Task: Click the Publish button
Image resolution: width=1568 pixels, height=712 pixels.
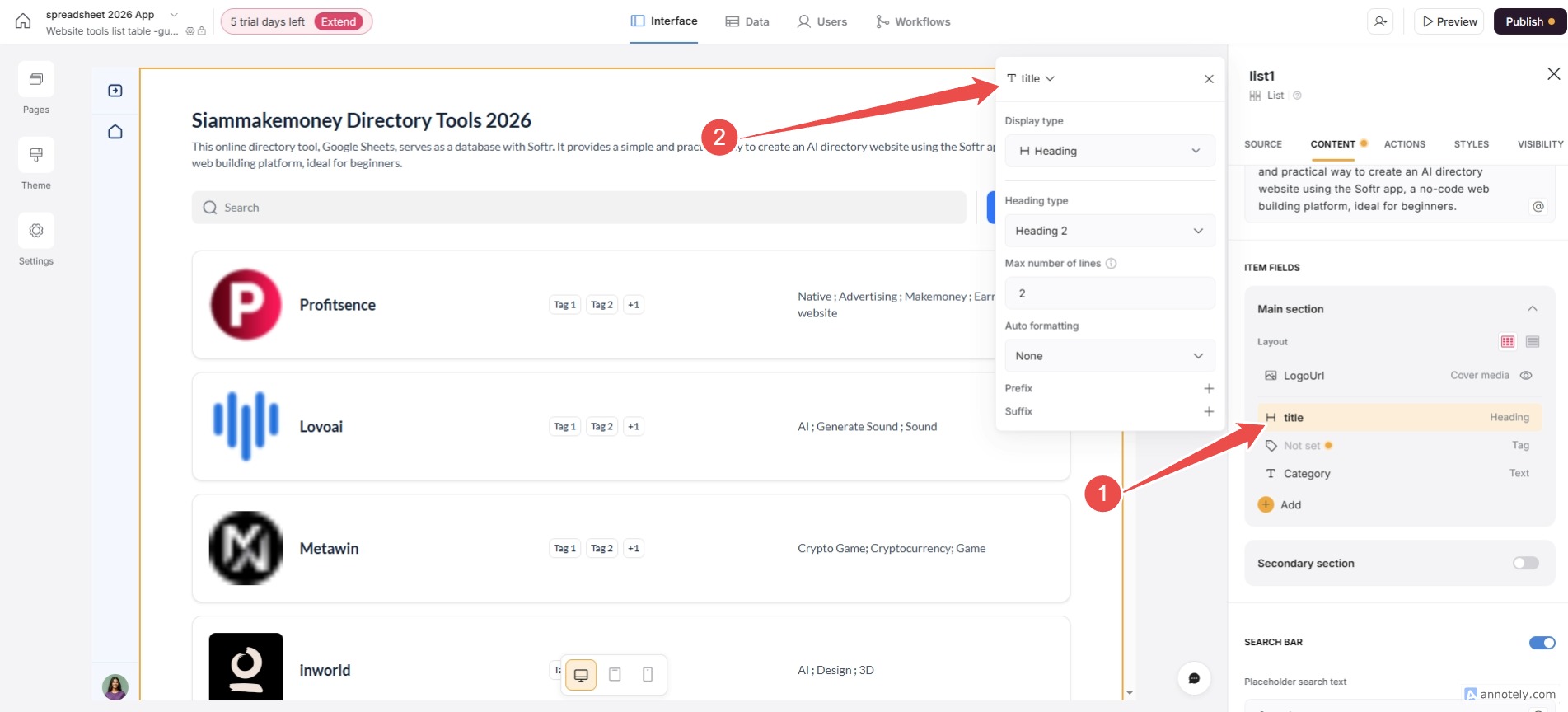Action: [x=1529, y=21]
